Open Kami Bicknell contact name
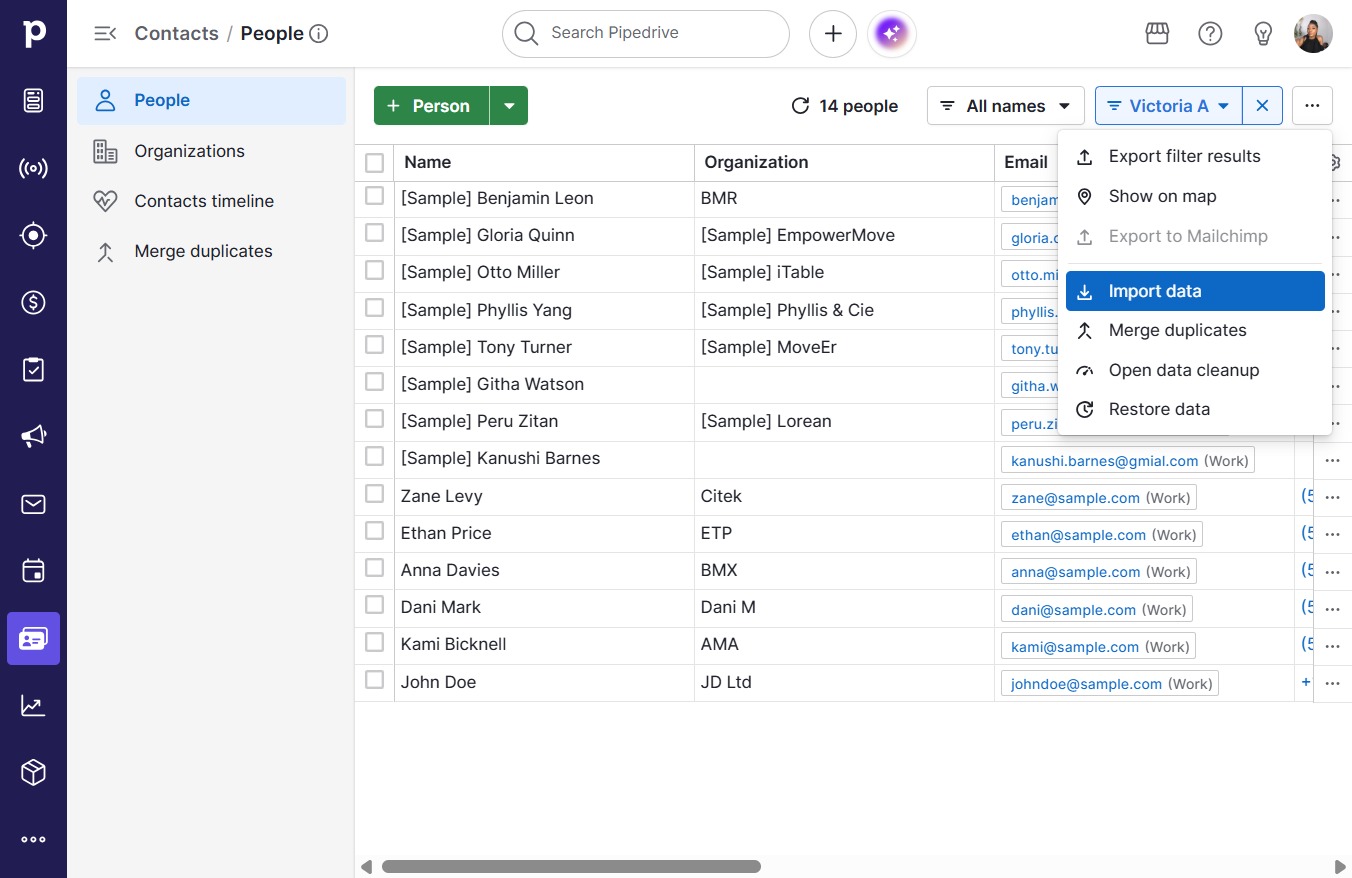Screen dimensions: 1352x878 [453, 644]
